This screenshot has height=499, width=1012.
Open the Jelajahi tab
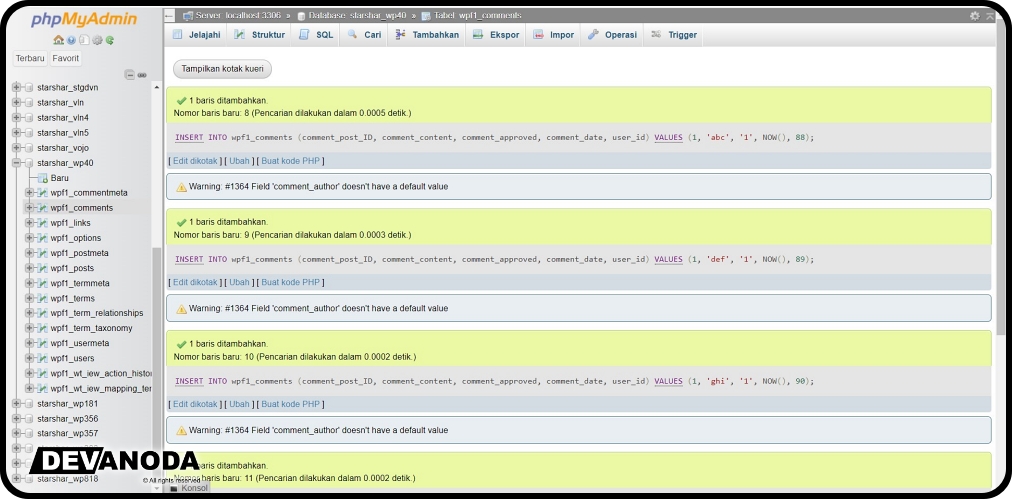(x=196, y=35)
